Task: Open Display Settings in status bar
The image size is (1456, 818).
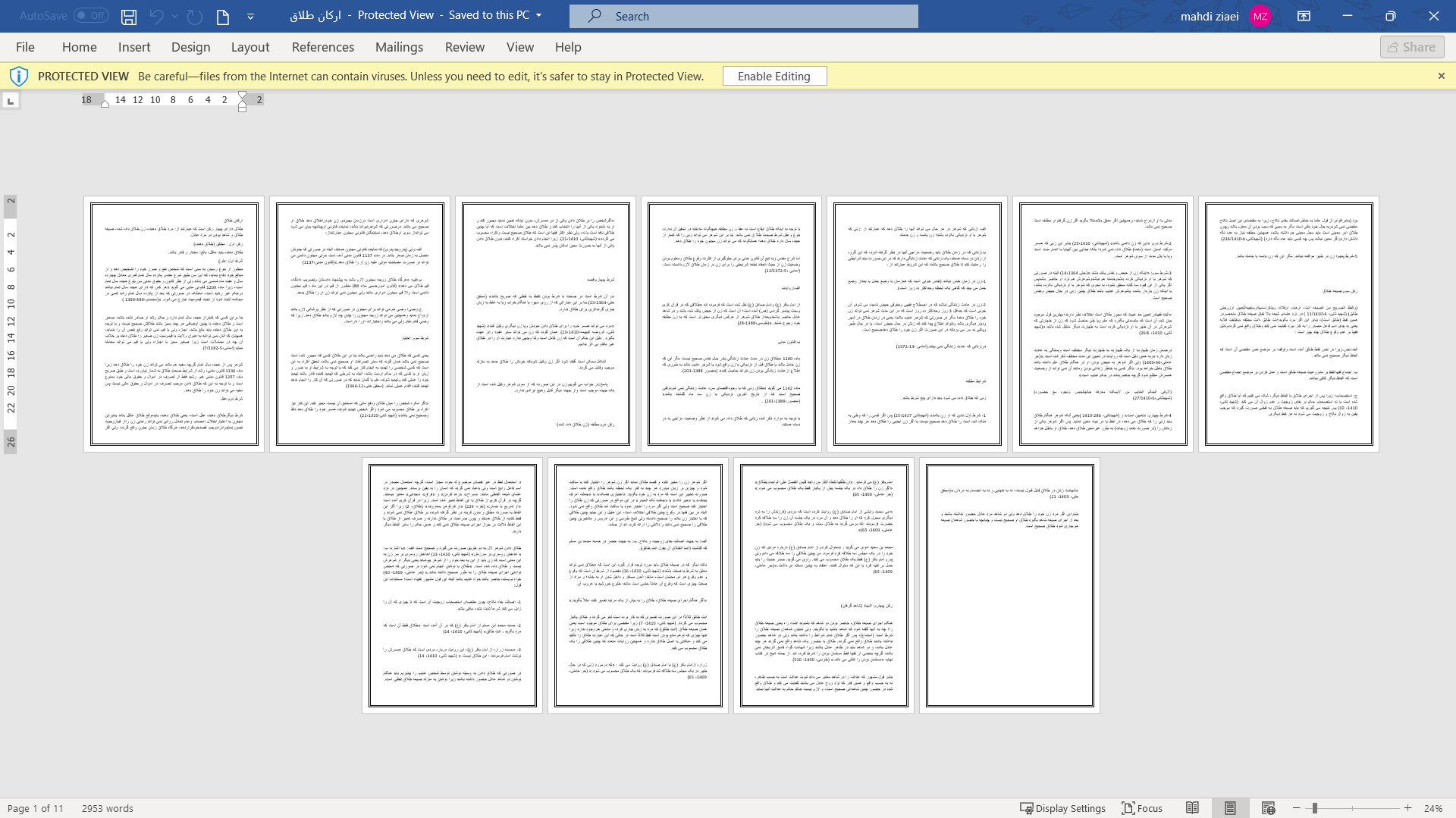Action: coord(1062,808)
